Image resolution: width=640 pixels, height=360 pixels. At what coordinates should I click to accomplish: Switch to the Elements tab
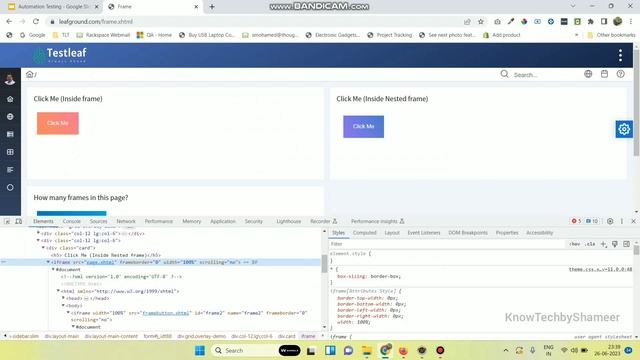pos(43,221)
